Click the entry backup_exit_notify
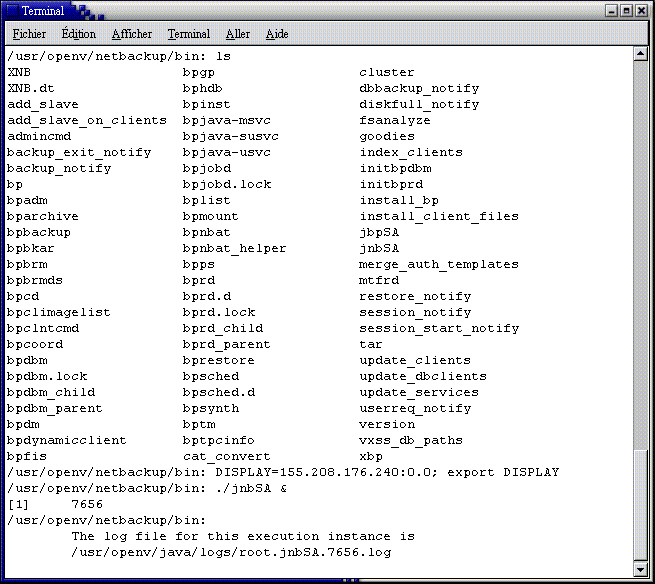The image size is (655, 584). pos(79,153)
